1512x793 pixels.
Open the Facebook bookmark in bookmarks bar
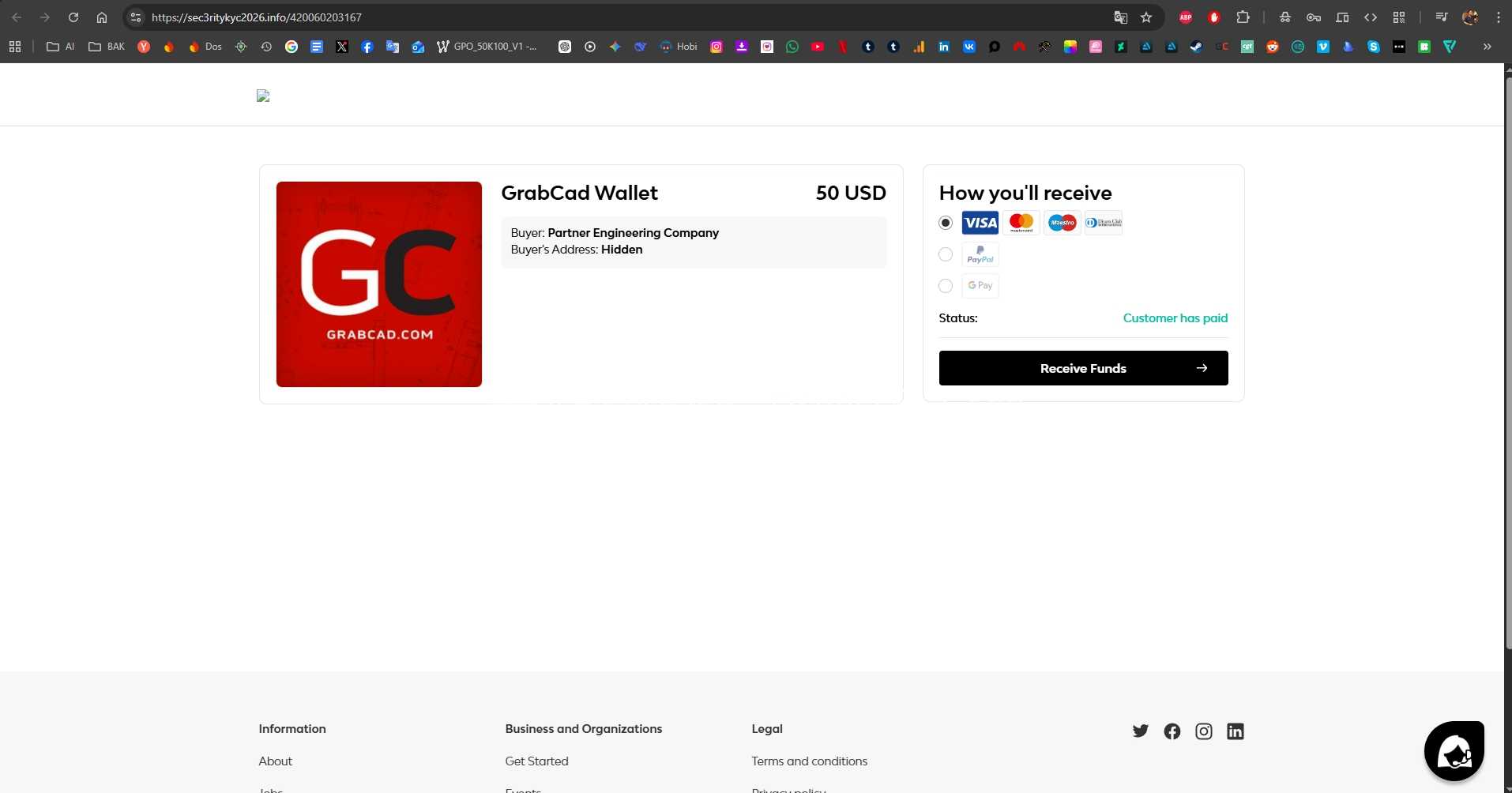[x=367, y=47]
